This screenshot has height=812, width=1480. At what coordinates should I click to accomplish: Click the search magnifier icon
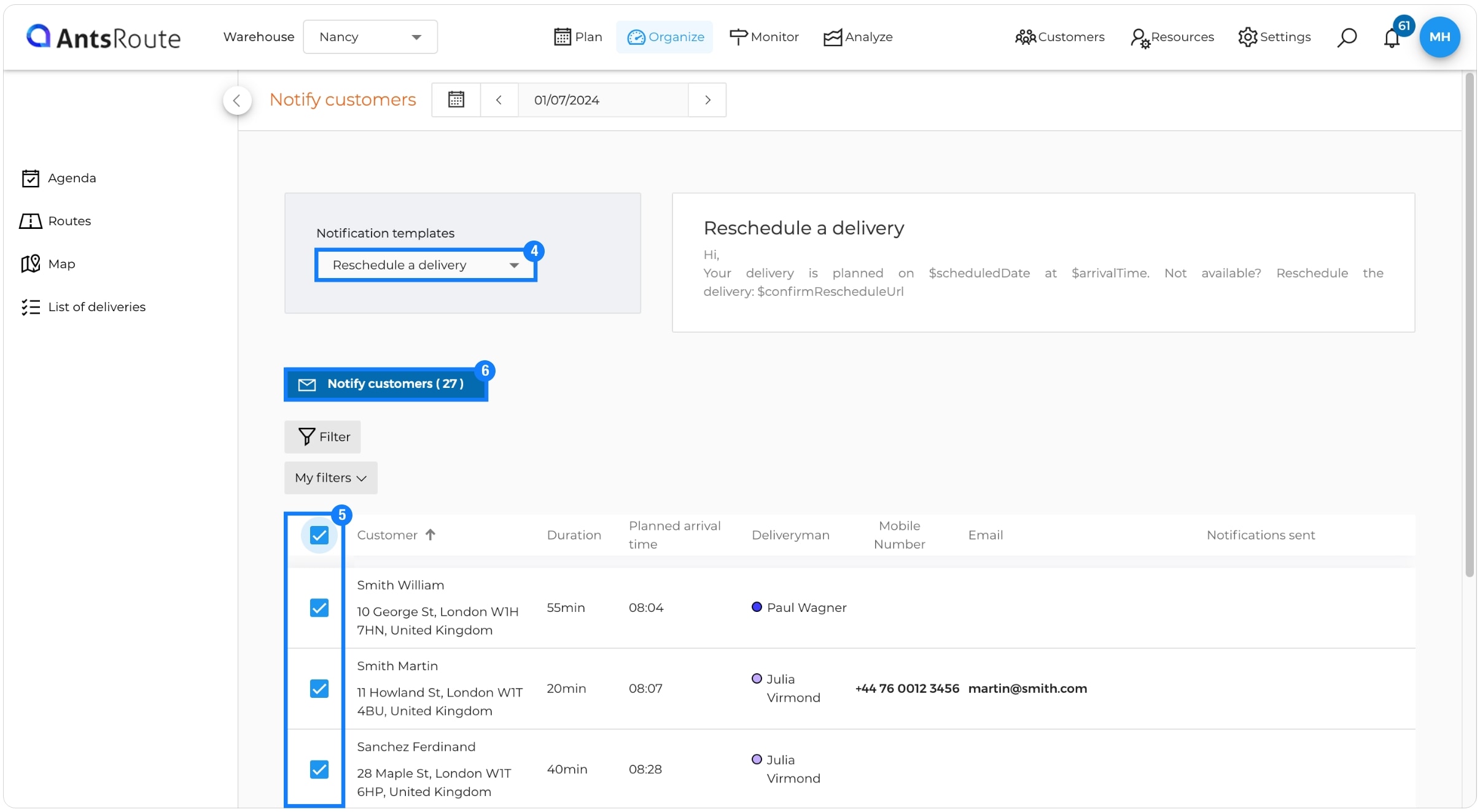(1346, 37)
